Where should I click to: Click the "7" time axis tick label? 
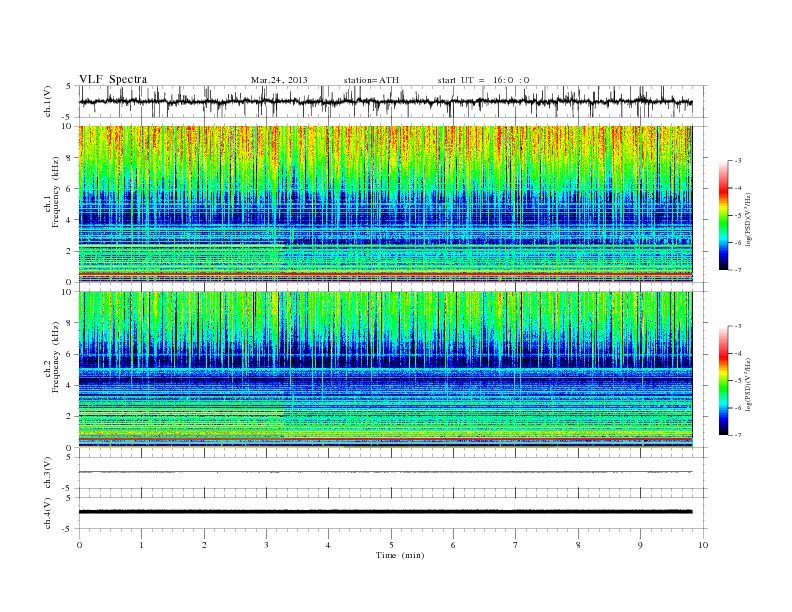point(516,545)
